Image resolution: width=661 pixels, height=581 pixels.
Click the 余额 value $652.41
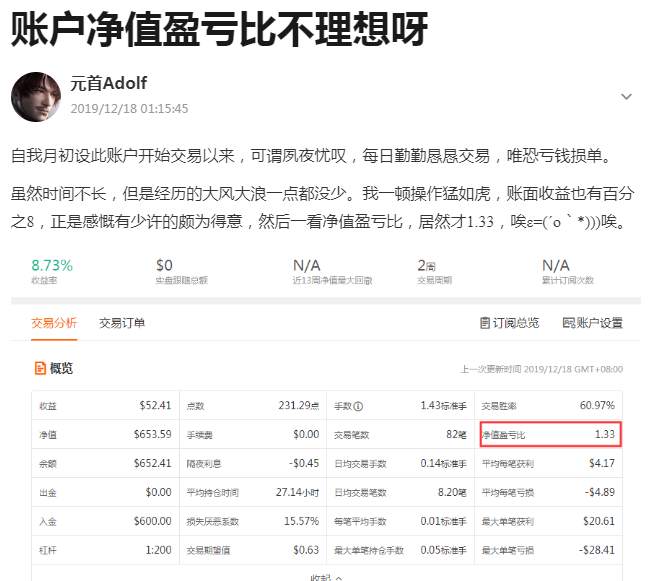[152, 463]
